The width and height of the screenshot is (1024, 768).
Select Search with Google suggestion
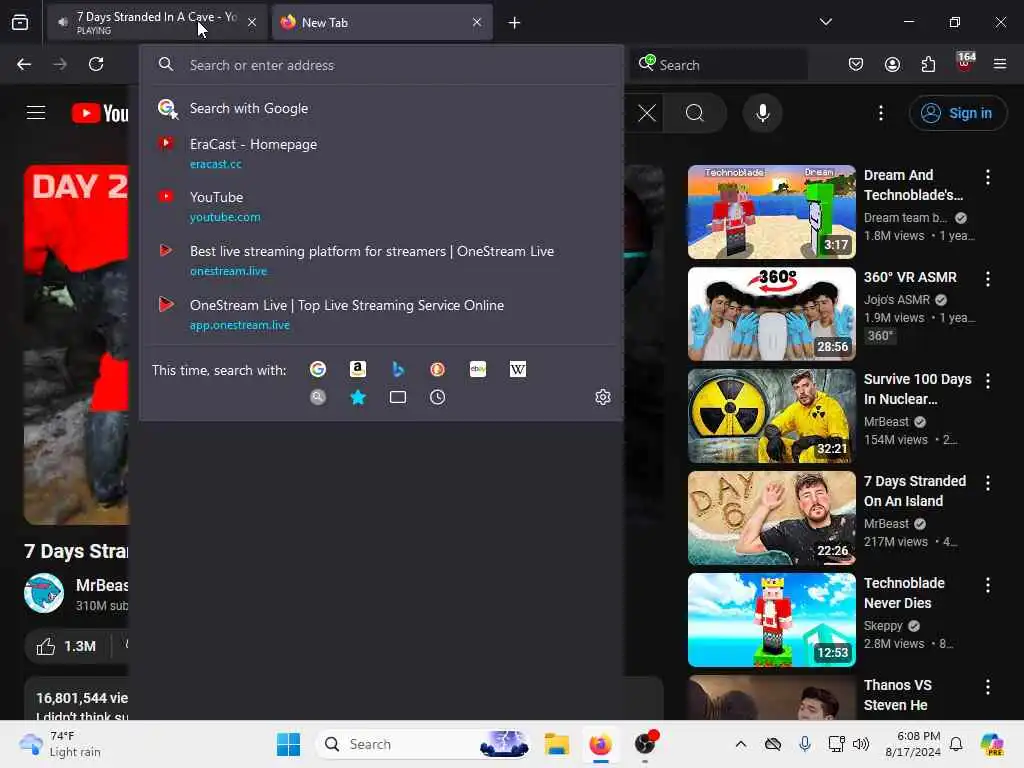tap(381, 108)
